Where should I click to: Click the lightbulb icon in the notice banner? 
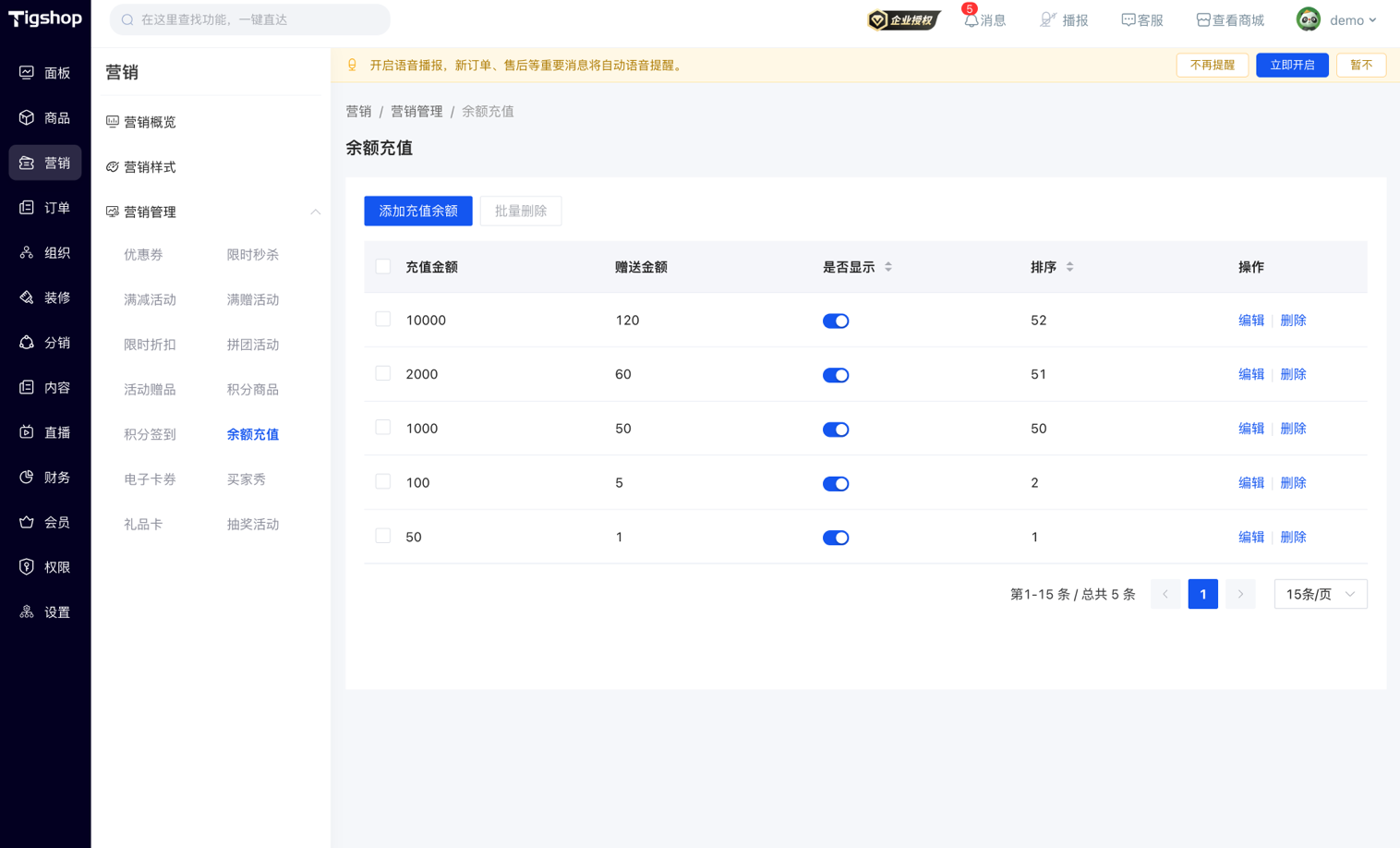pos(352,66)
